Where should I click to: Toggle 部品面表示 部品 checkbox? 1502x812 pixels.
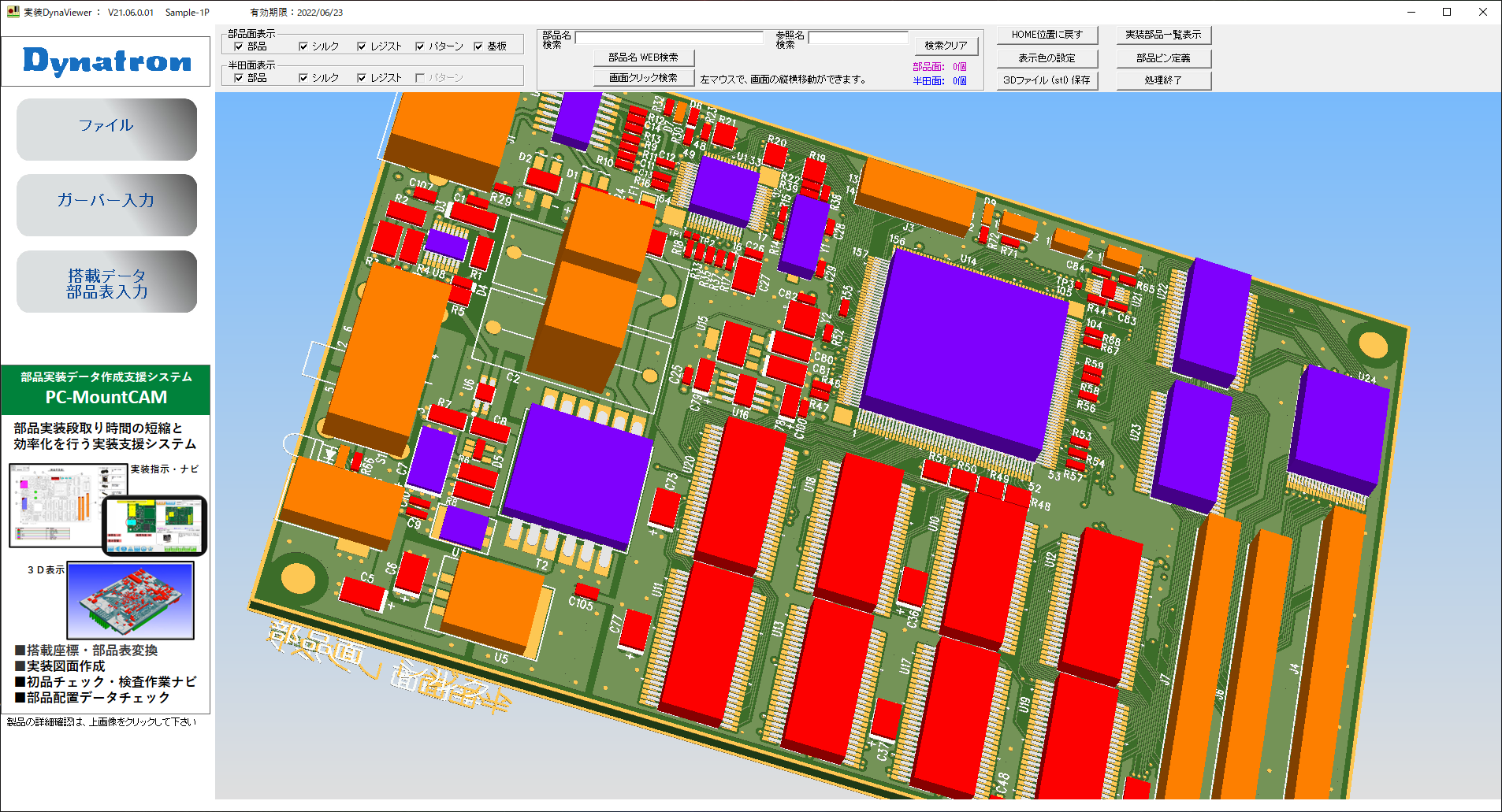tap(239, 46)
